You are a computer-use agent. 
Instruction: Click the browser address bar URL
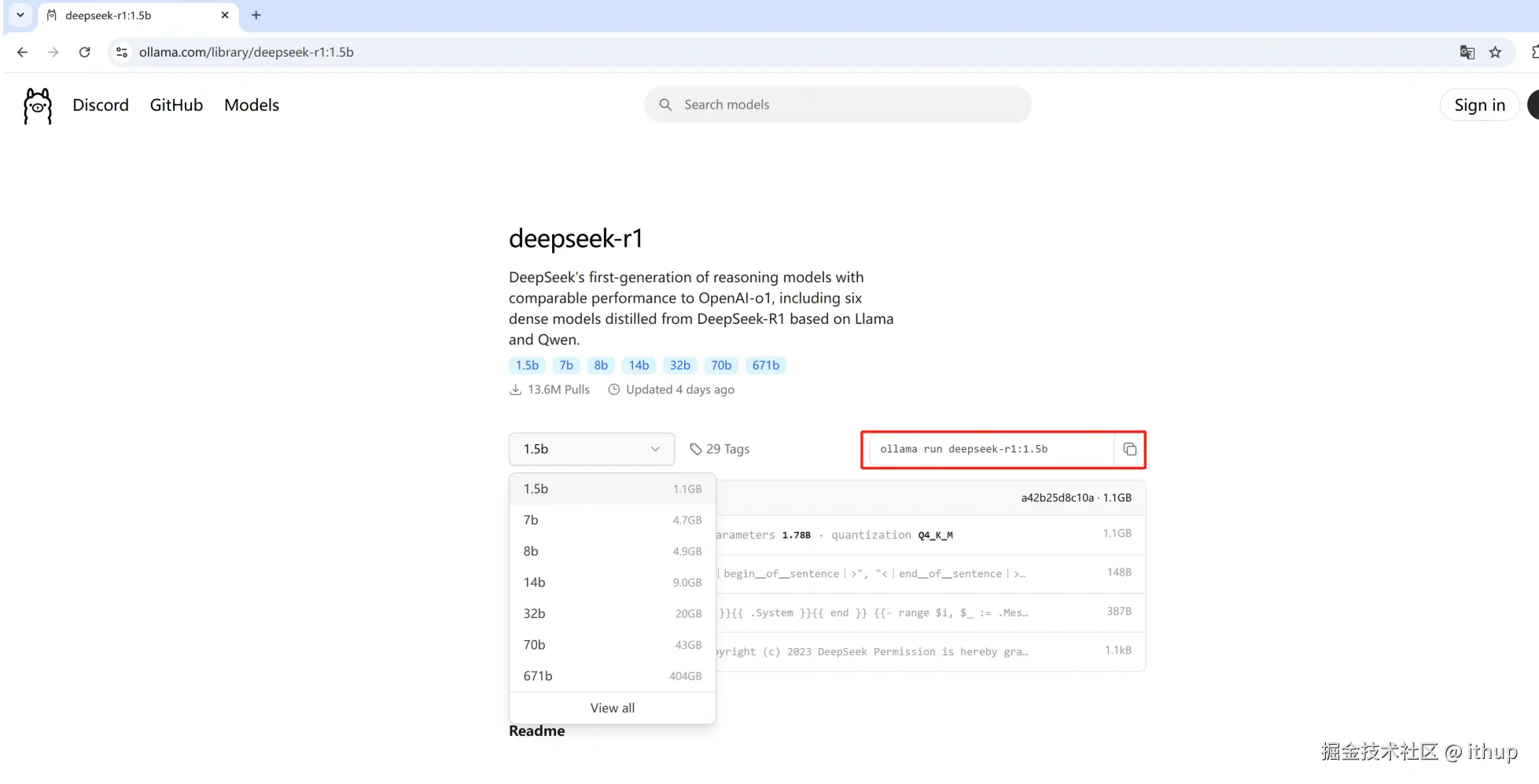point(246,52)
